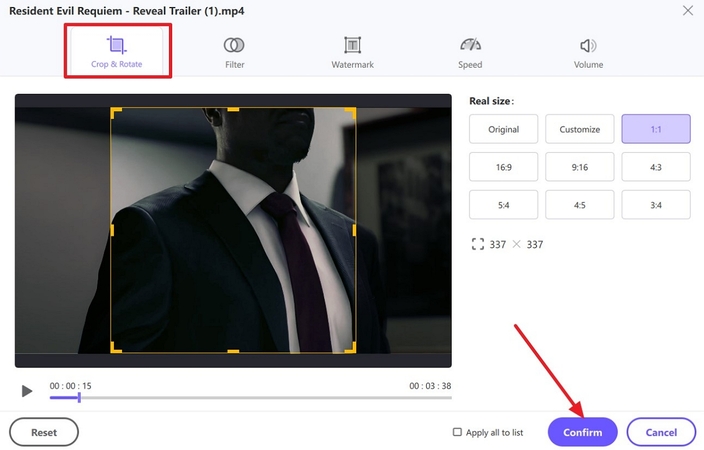This screenshot has height=450, width=704.
Task: Click the Real size label
Action: [x=492, y=101]
